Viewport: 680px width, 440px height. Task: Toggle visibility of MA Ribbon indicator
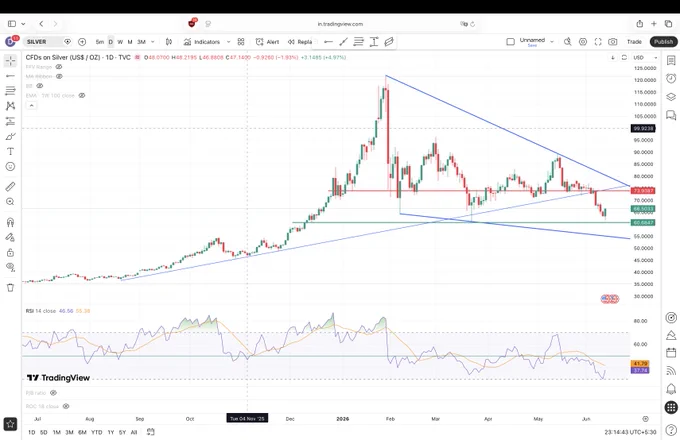click(59, 76)
